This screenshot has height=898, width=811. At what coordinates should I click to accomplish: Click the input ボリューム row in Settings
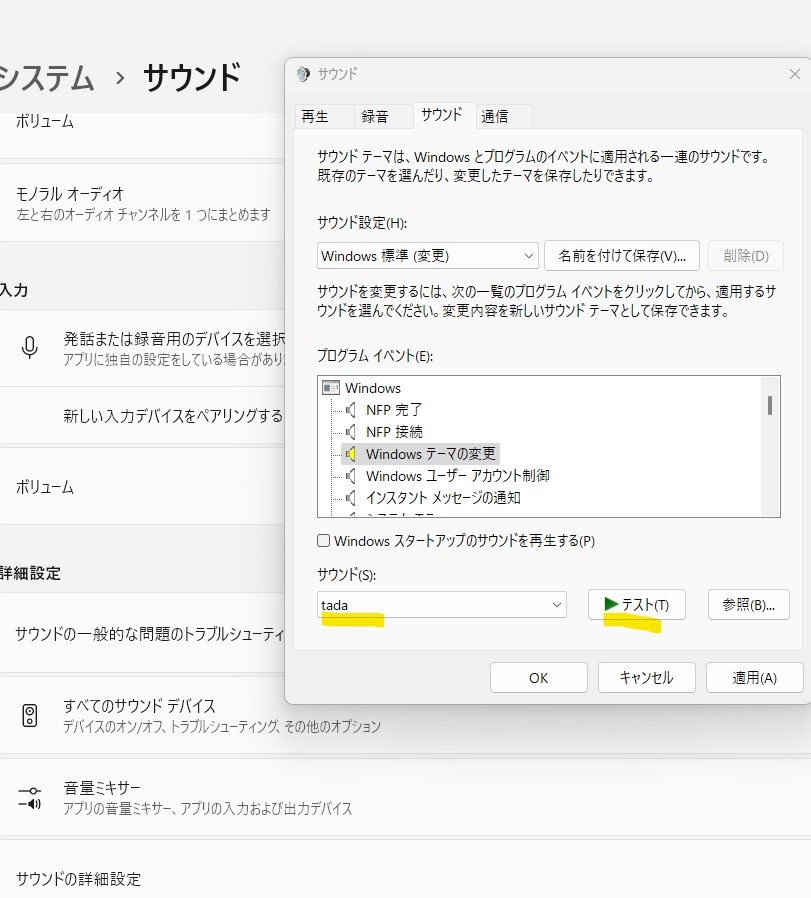click(142, 487)
